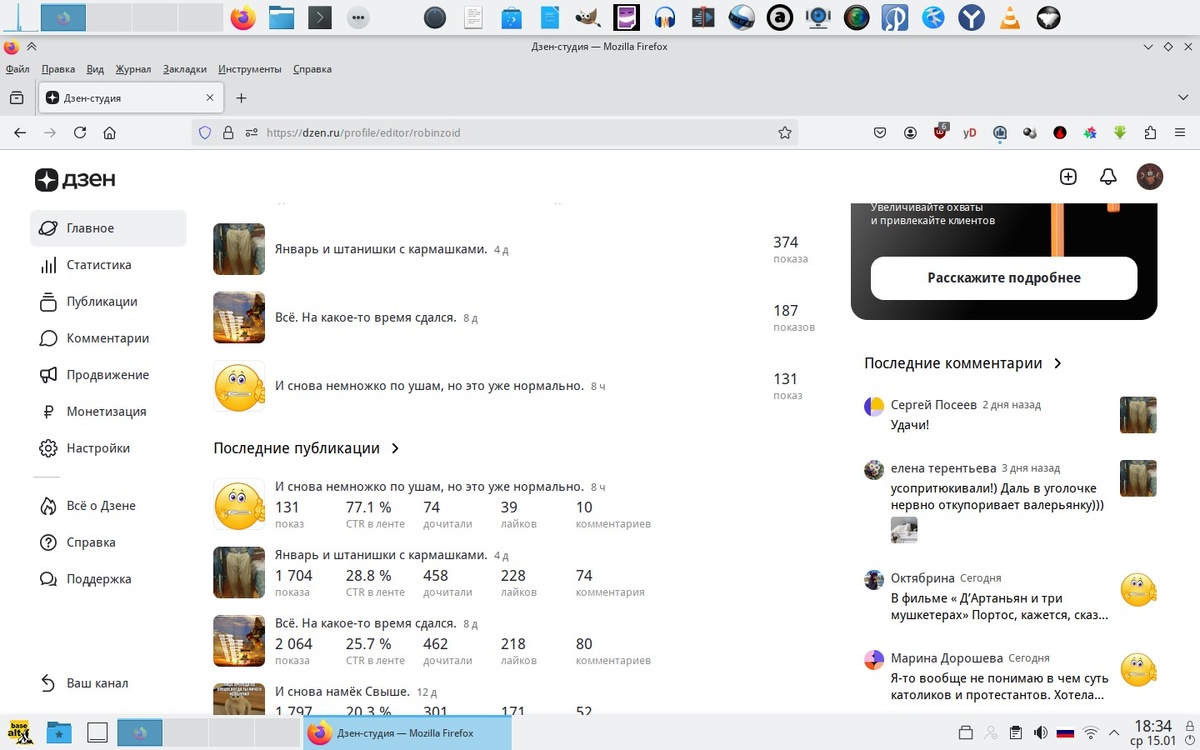The image size is (1200, 750).
Task: Create new publication with plus icon
Action: coord(1068,177)
